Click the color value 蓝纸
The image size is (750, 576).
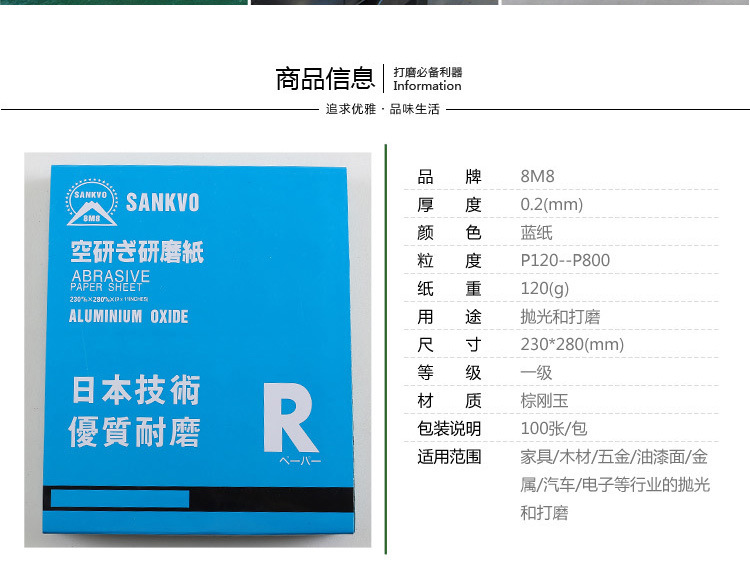point(536,233)
